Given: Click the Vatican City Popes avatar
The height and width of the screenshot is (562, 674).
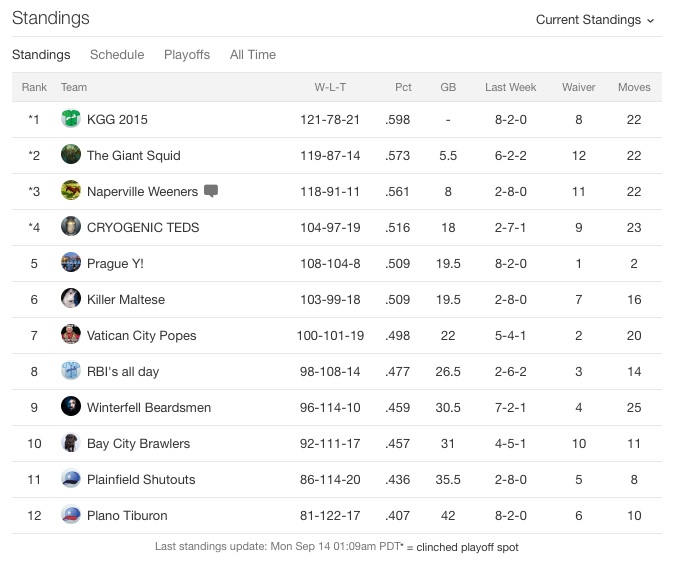Looking at the screenshot, I should [x=71, y=335].
